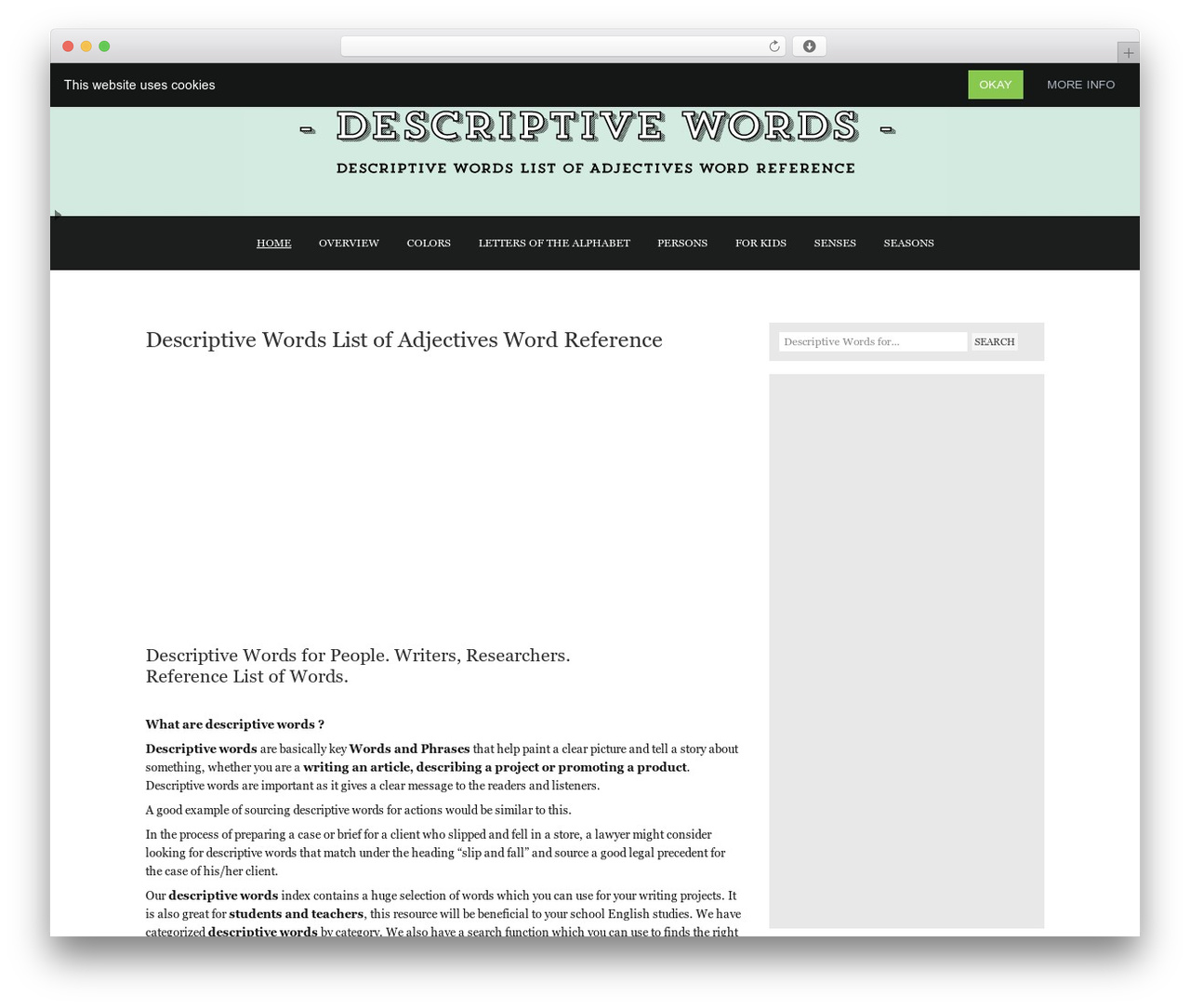The height and width of the screenshot is (1008, 1190).
Task: Go to the HOME menu item
Action: [273, 244]
